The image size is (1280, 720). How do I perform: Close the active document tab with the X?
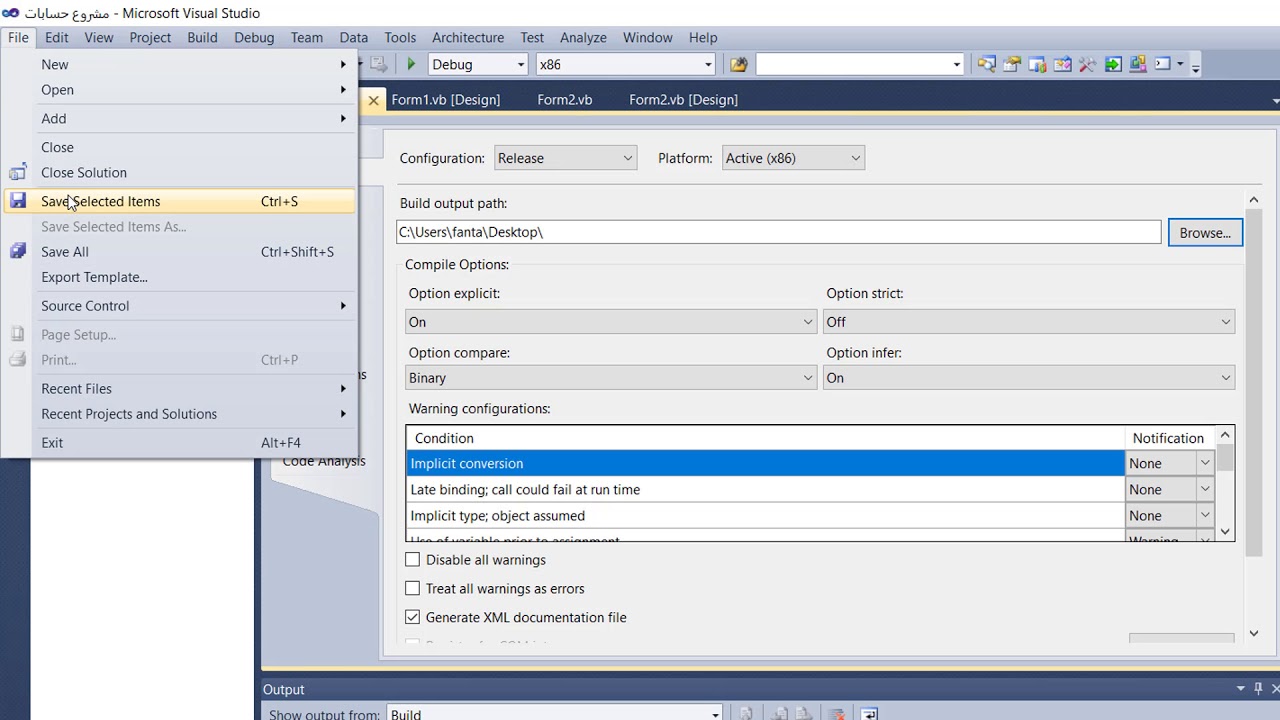pyautogui.click(x=373, y=100)
